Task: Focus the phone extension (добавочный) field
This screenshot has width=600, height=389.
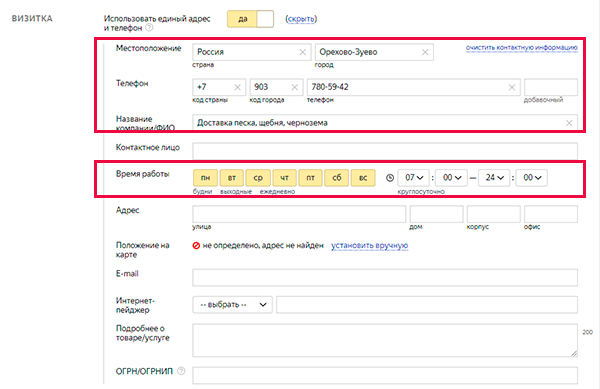Action: coord(551,87)
